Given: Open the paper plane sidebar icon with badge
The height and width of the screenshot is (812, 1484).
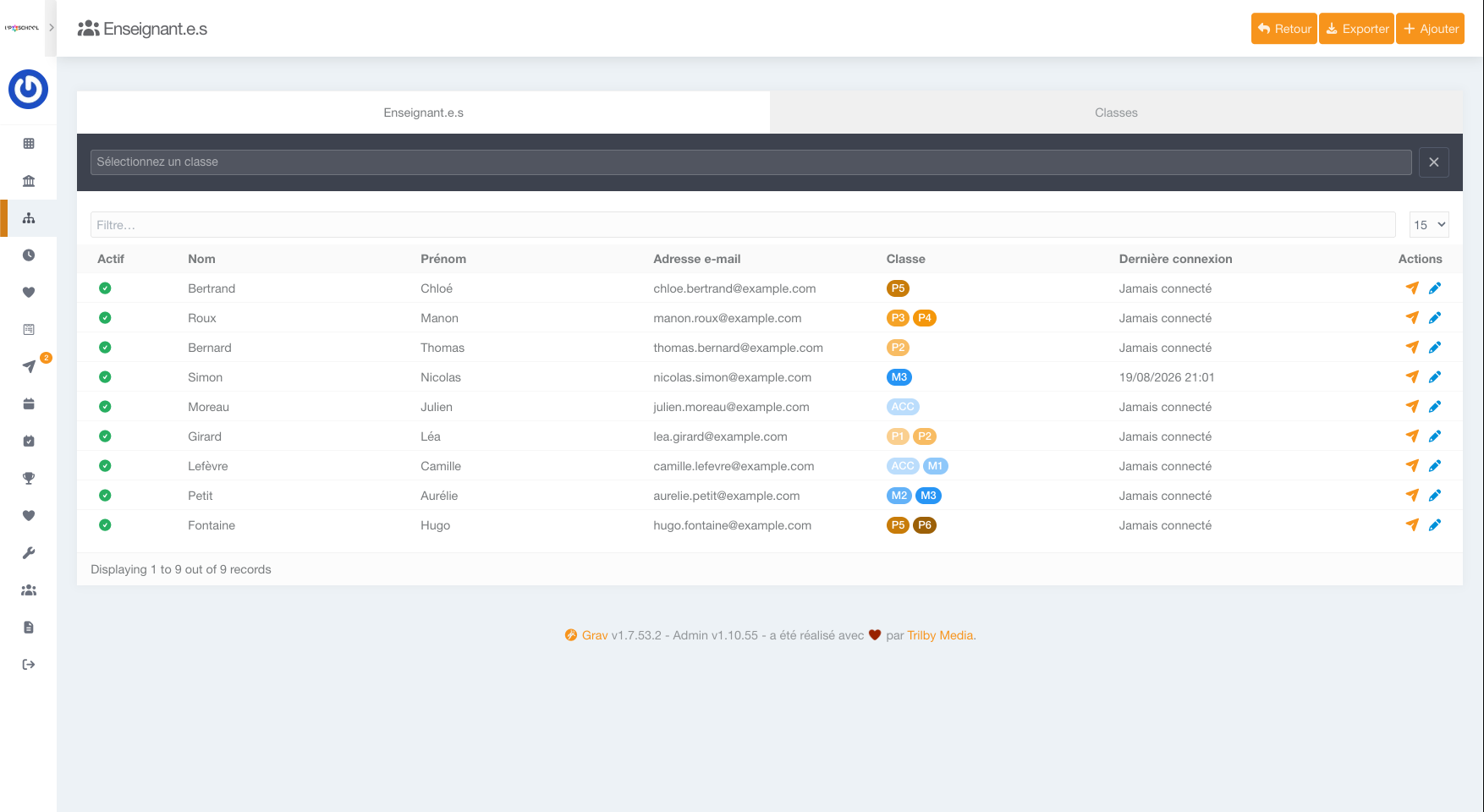Looking at the screenshot, I should [x=29, y=367].
